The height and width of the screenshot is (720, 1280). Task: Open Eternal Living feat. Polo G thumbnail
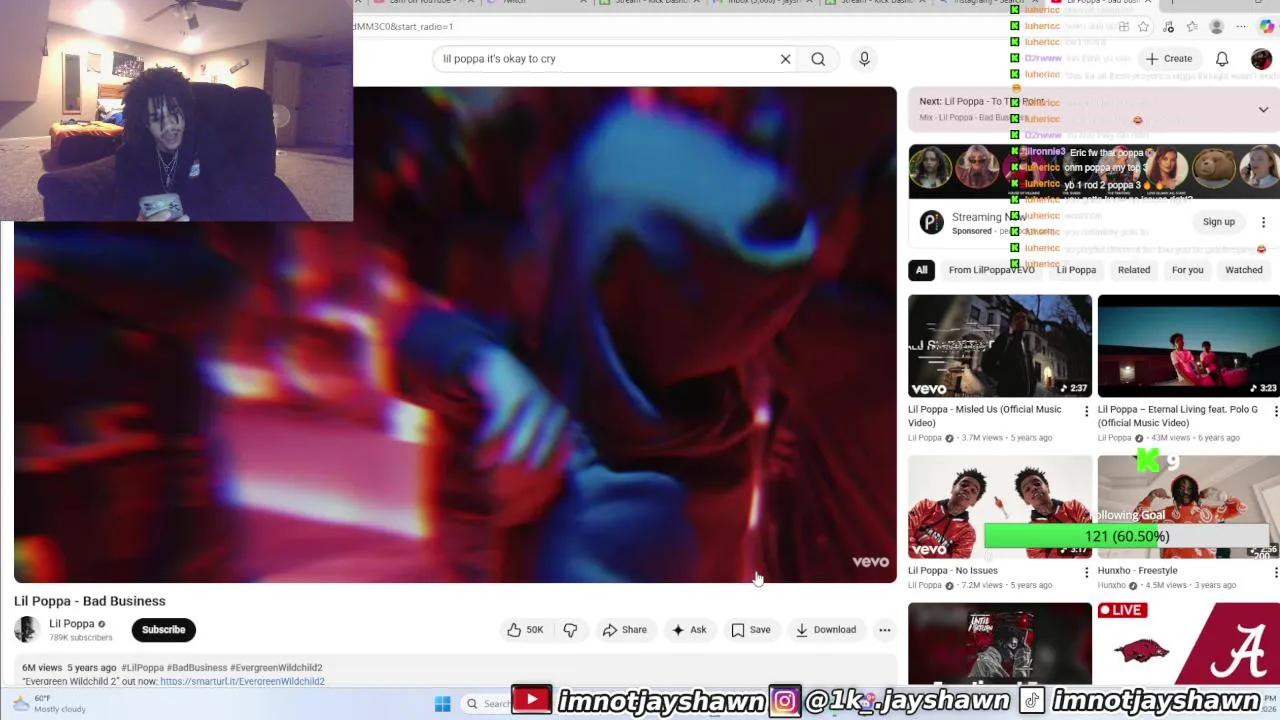(x=1189, y=346)
